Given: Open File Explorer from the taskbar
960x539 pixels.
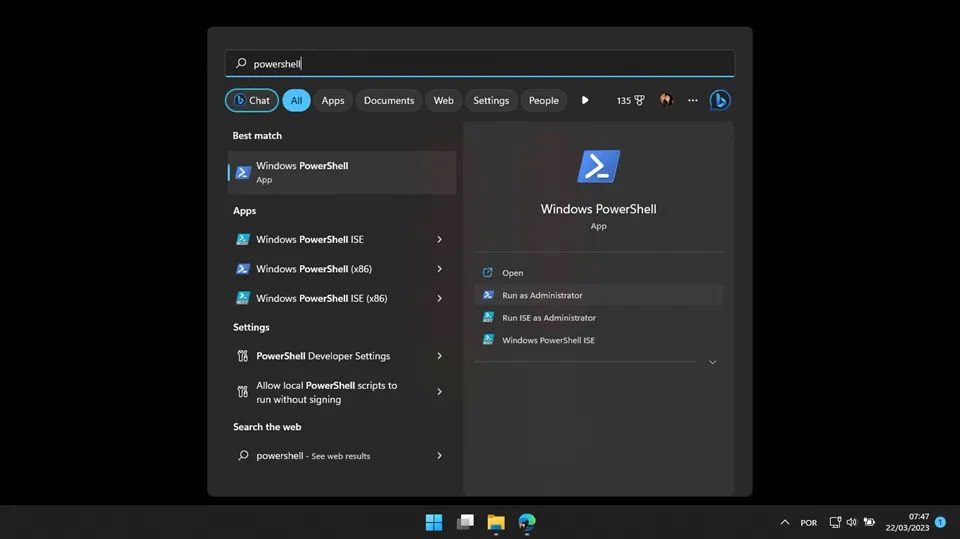Looking at the screenshot, I should point(496,522).
